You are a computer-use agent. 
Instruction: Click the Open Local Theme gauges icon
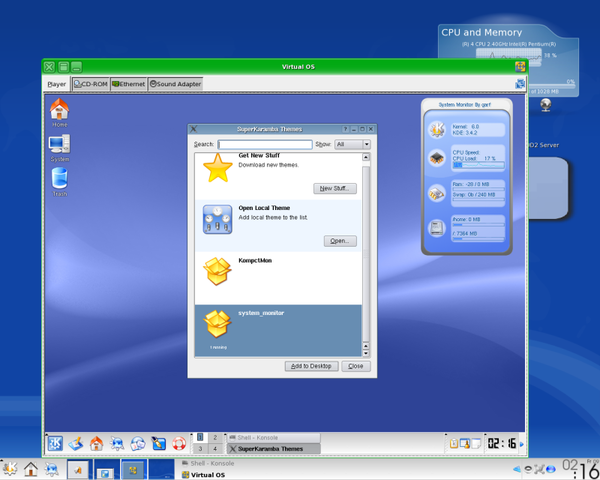pos(217,219)
